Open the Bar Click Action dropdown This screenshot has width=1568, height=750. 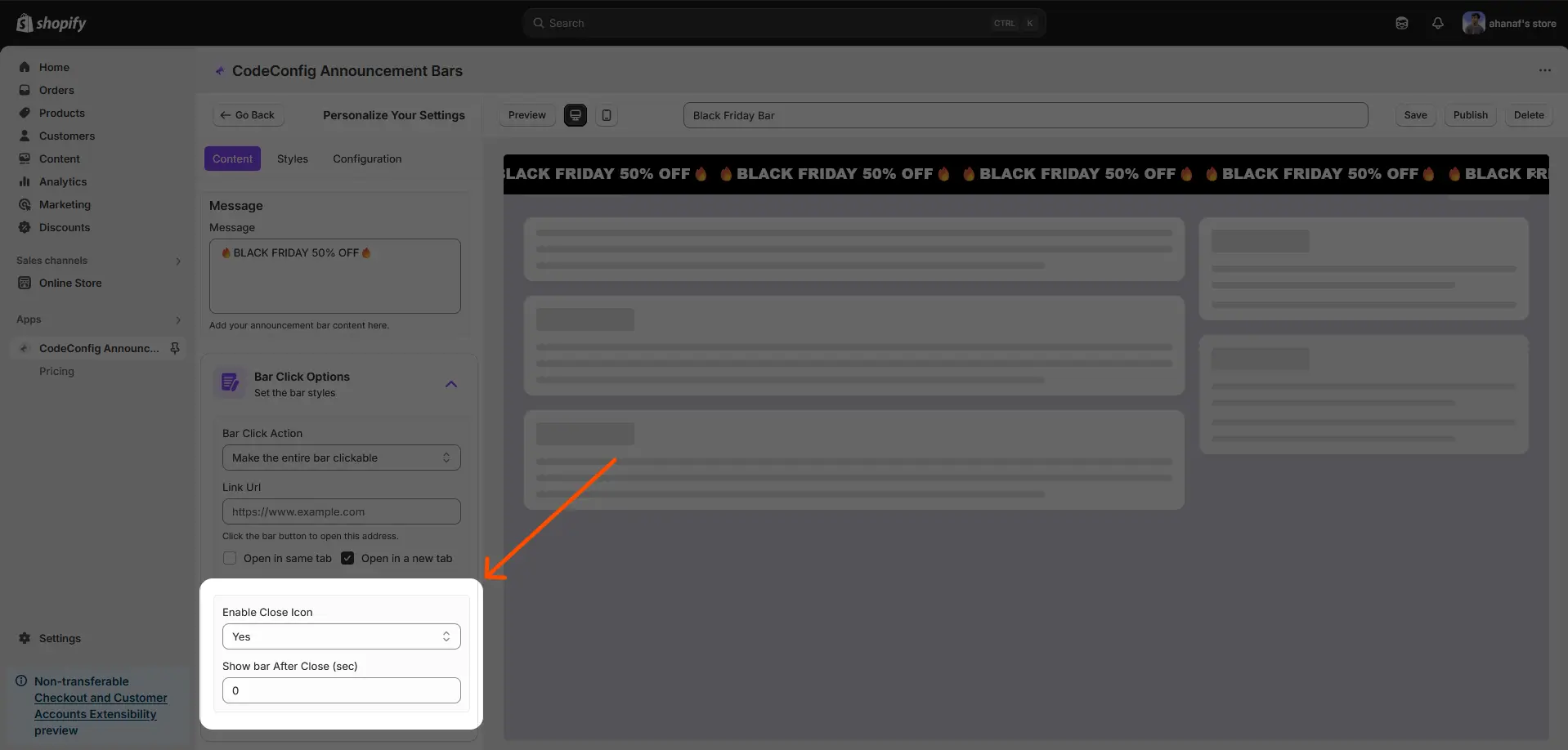pyautogui.click(x=341, y=458)
